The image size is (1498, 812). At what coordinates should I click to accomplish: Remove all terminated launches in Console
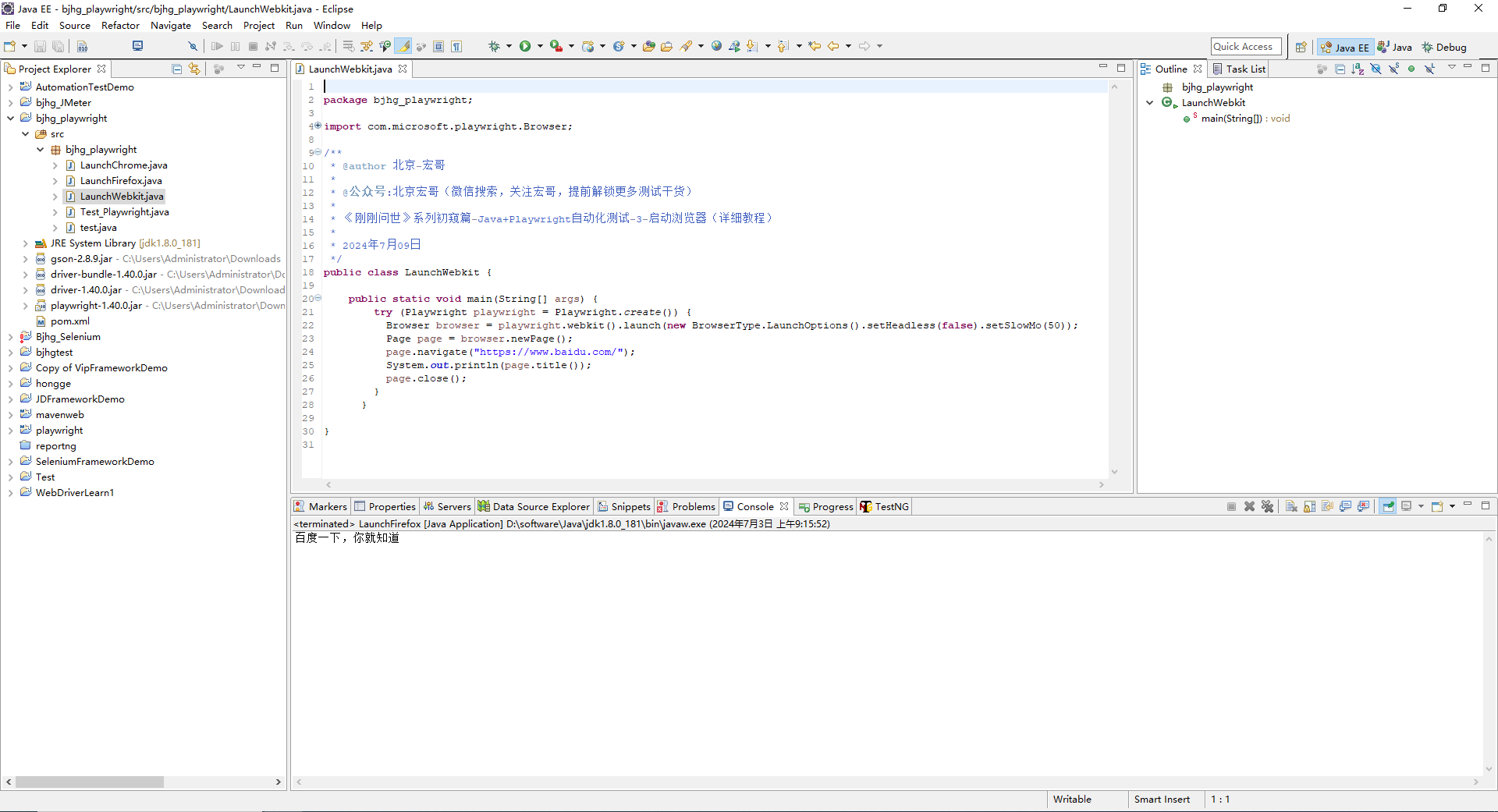pos(1267,506)
